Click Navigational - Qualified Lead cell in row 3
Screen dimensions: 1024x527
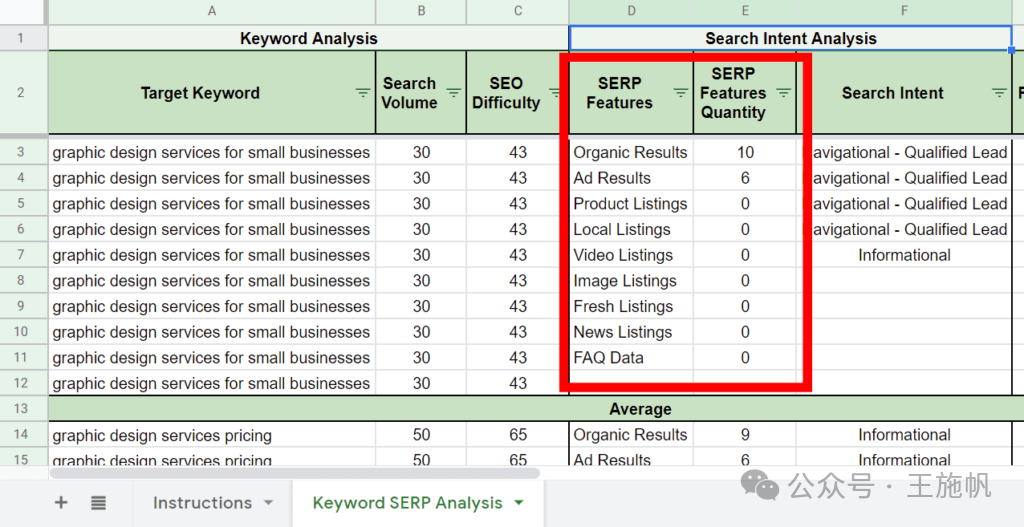pyautogui.click(x=904, y=152)
